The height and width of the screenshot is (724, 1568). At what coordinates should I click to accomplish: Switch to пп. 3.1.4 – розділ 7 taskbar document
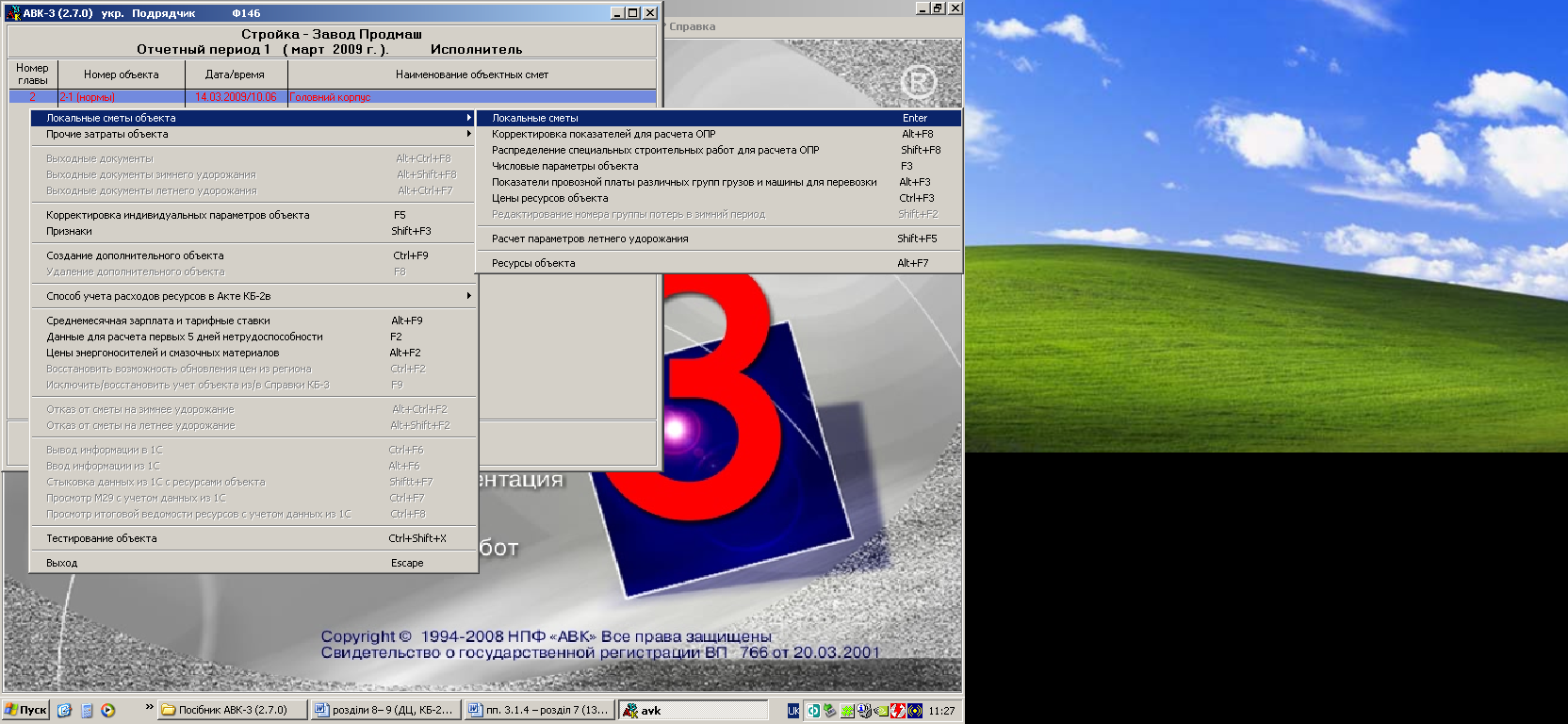tap(539, 710)
